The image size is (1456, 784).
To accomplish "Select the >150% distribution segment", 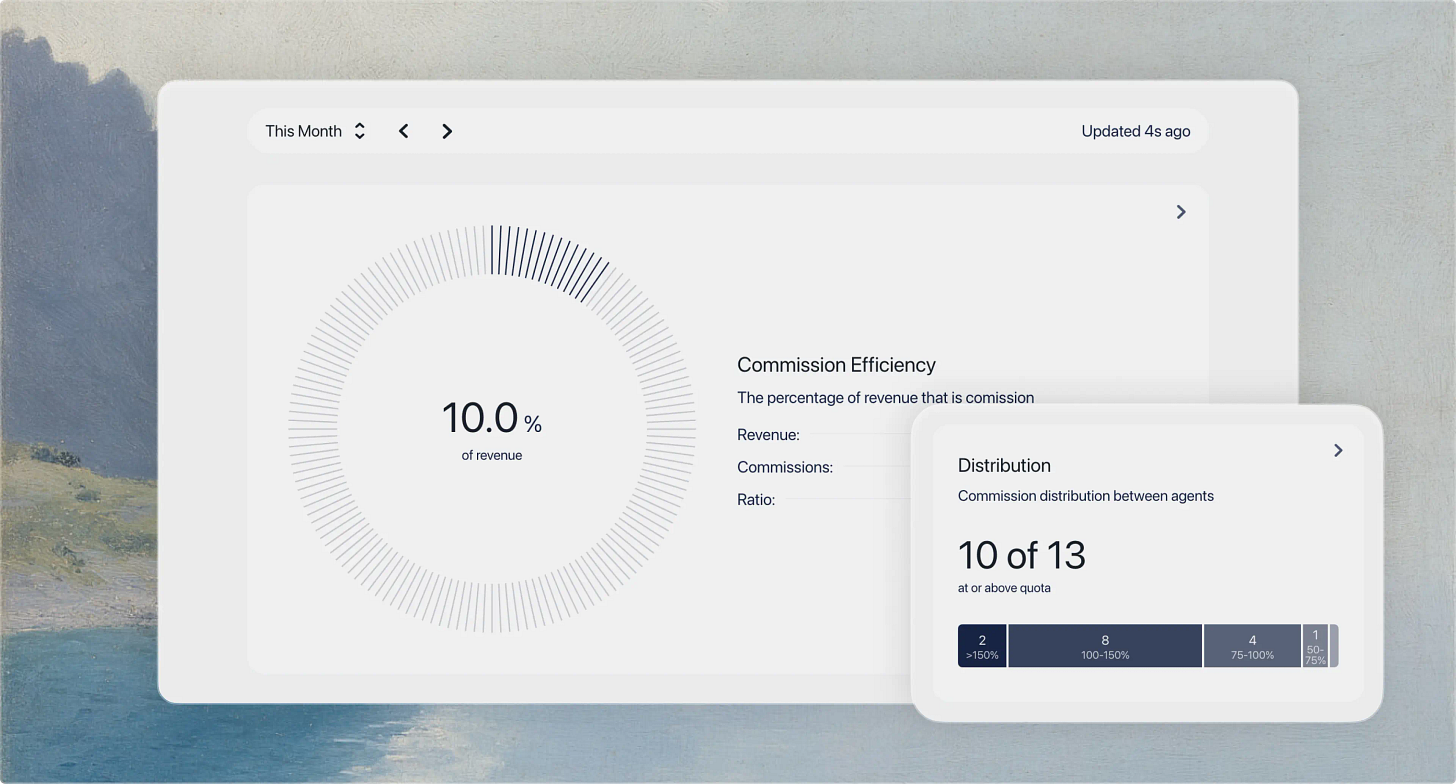I will click(x=982, y=646).
